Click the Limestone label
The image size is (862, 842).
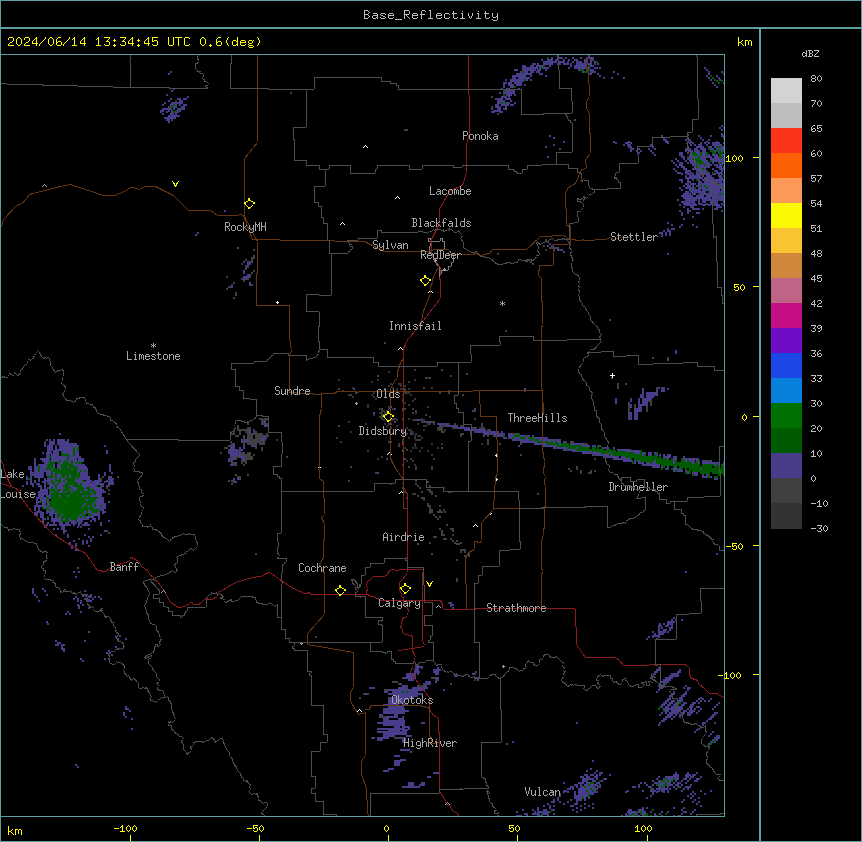coord(153,356)
